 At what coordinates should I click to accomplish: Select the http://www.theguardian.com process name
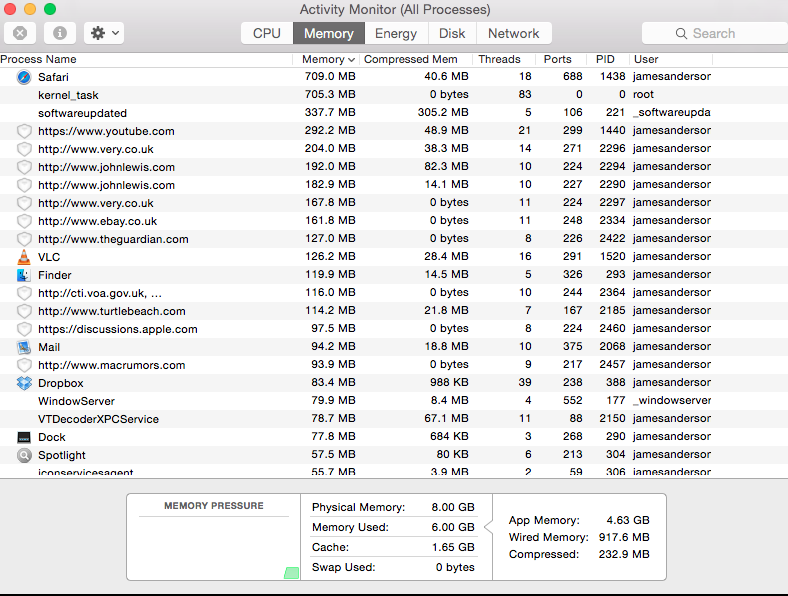(x=113, y=239)
